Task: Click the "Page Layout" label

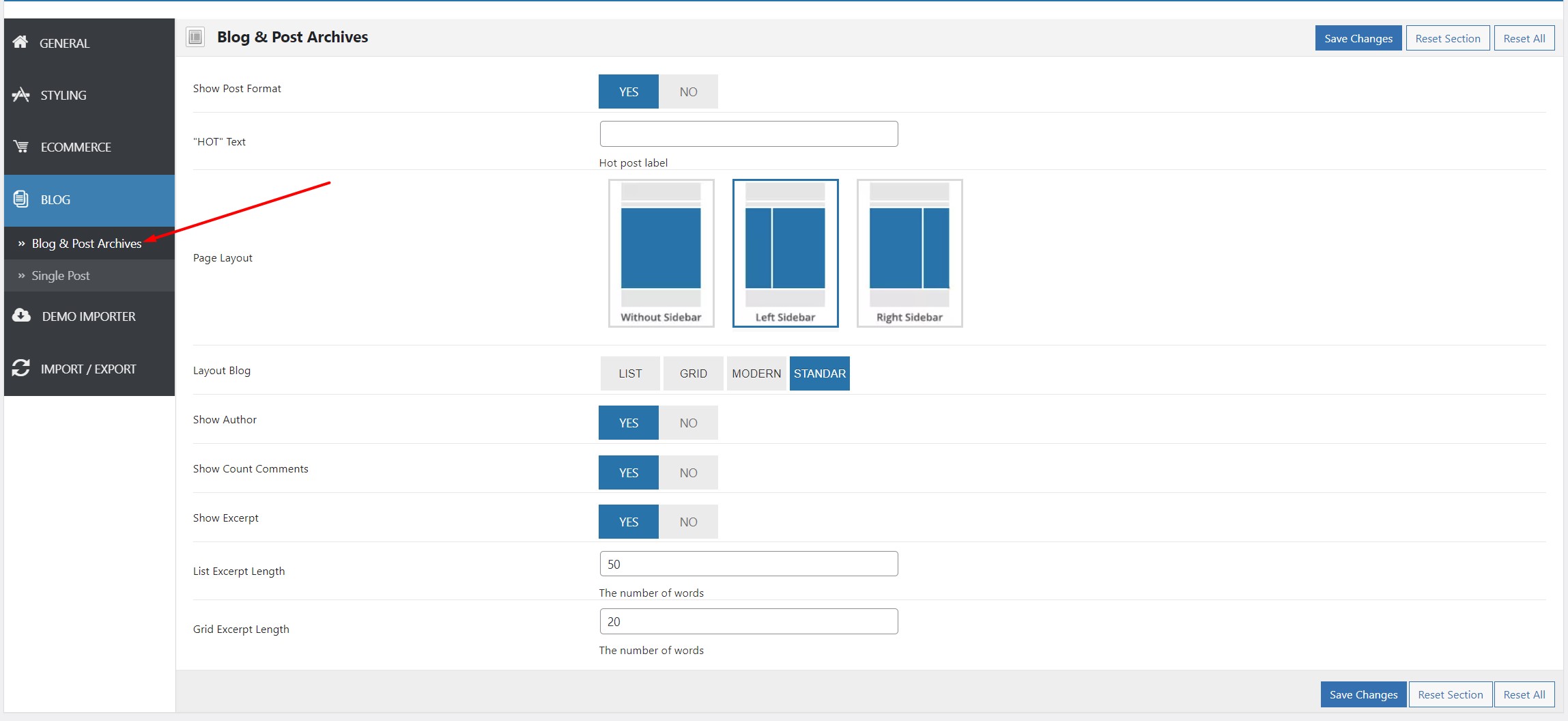Action: pos(223,258)
